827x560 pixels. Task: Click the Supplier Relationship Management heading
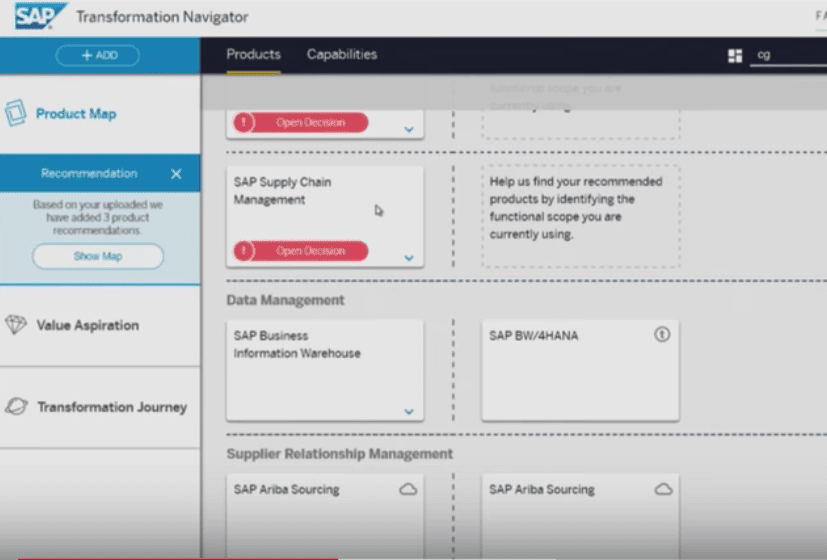click(340, 454)
